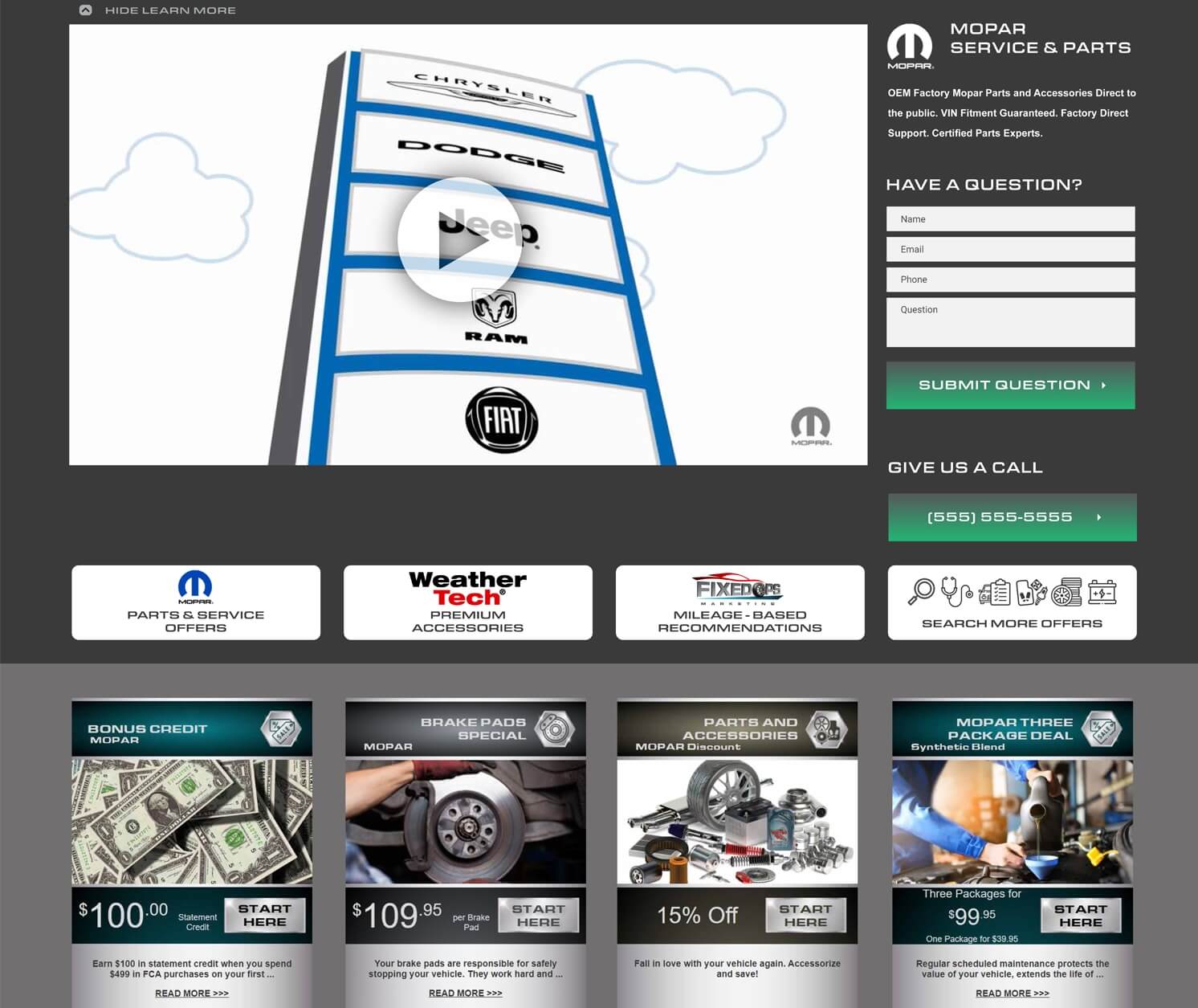Focus the Email input field
The width and height of the screenshot is (1198, 1008).
(1010, 249)
